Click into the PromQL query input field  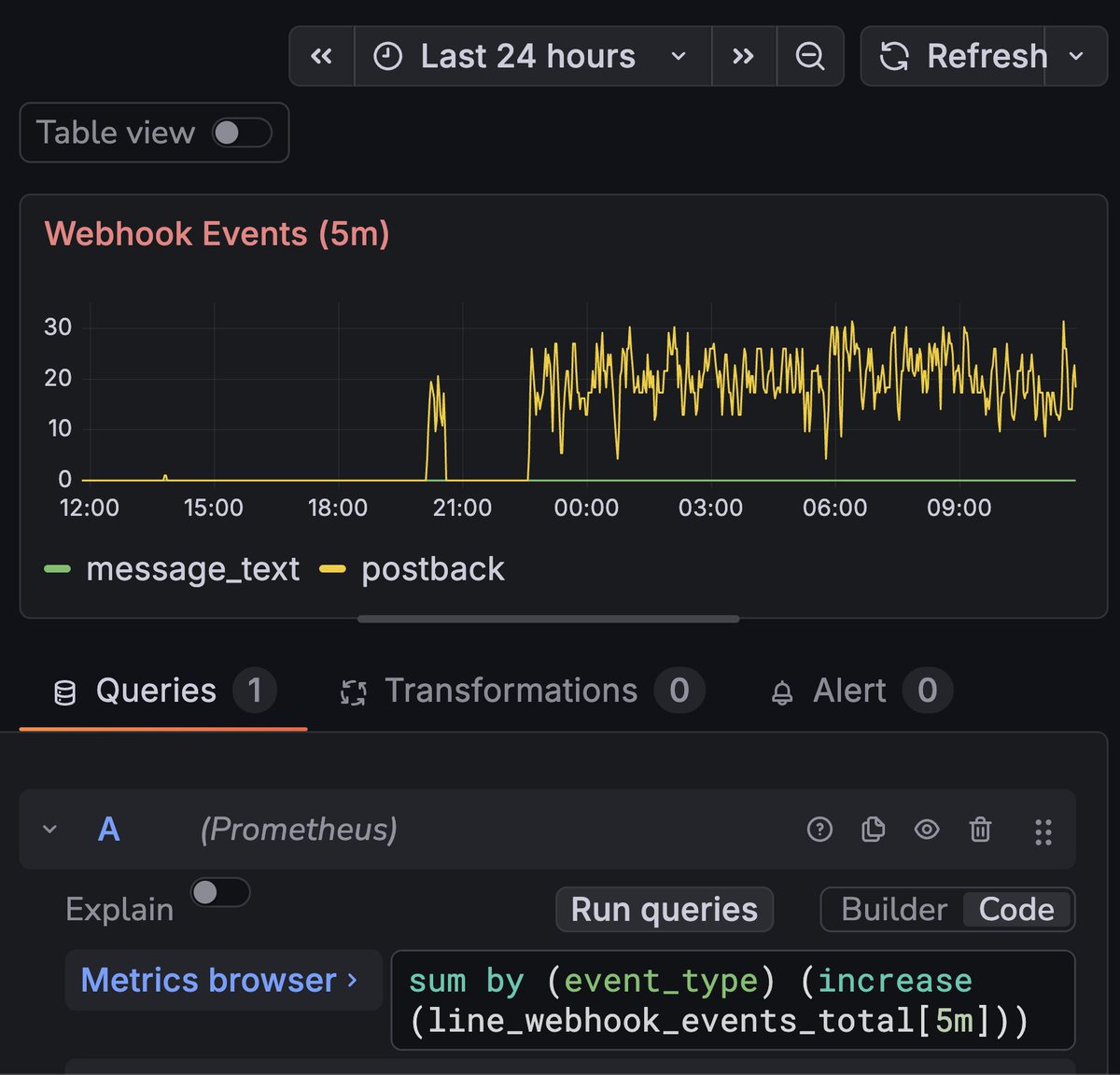pos(734,1000)
